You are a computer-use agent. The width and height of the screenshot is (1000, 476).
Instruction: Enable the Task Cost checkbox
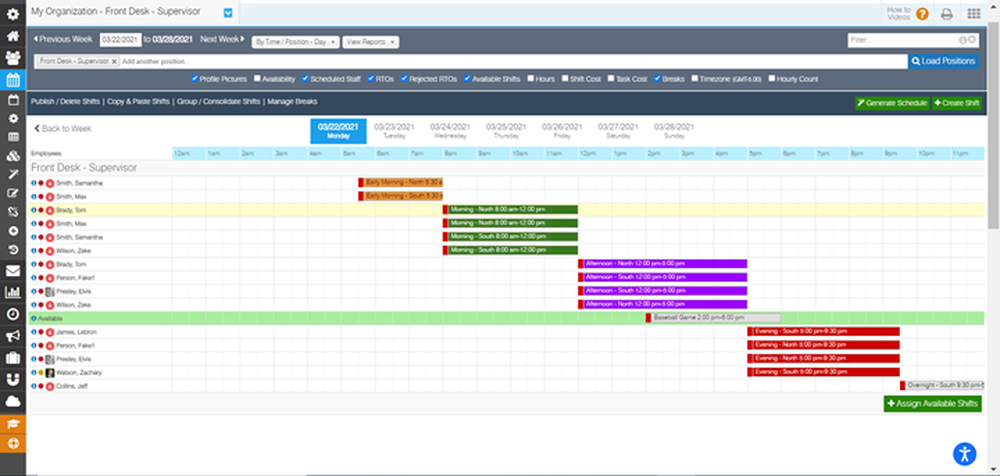coord(611,79)
